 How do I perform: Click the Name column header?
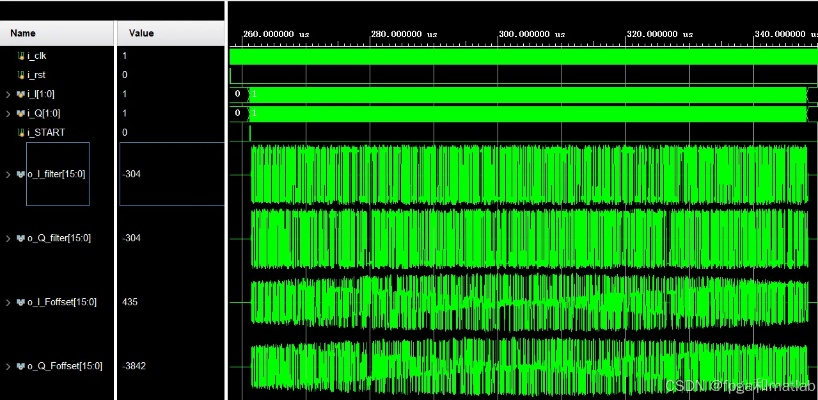tap(25, 33)
